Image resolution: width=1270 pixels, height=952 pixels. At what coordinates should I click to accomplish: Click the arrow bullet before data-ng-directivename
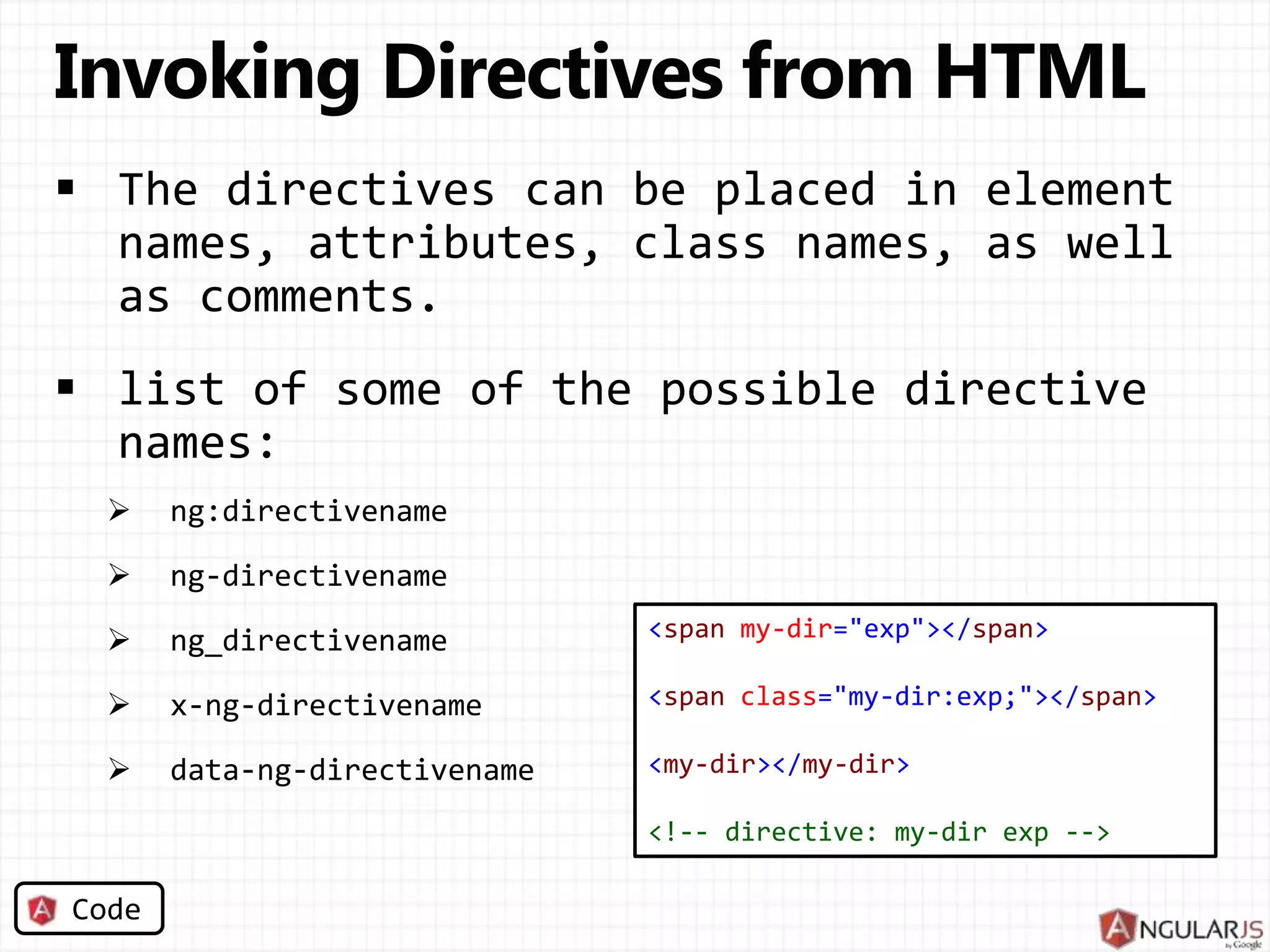(118, 769)
